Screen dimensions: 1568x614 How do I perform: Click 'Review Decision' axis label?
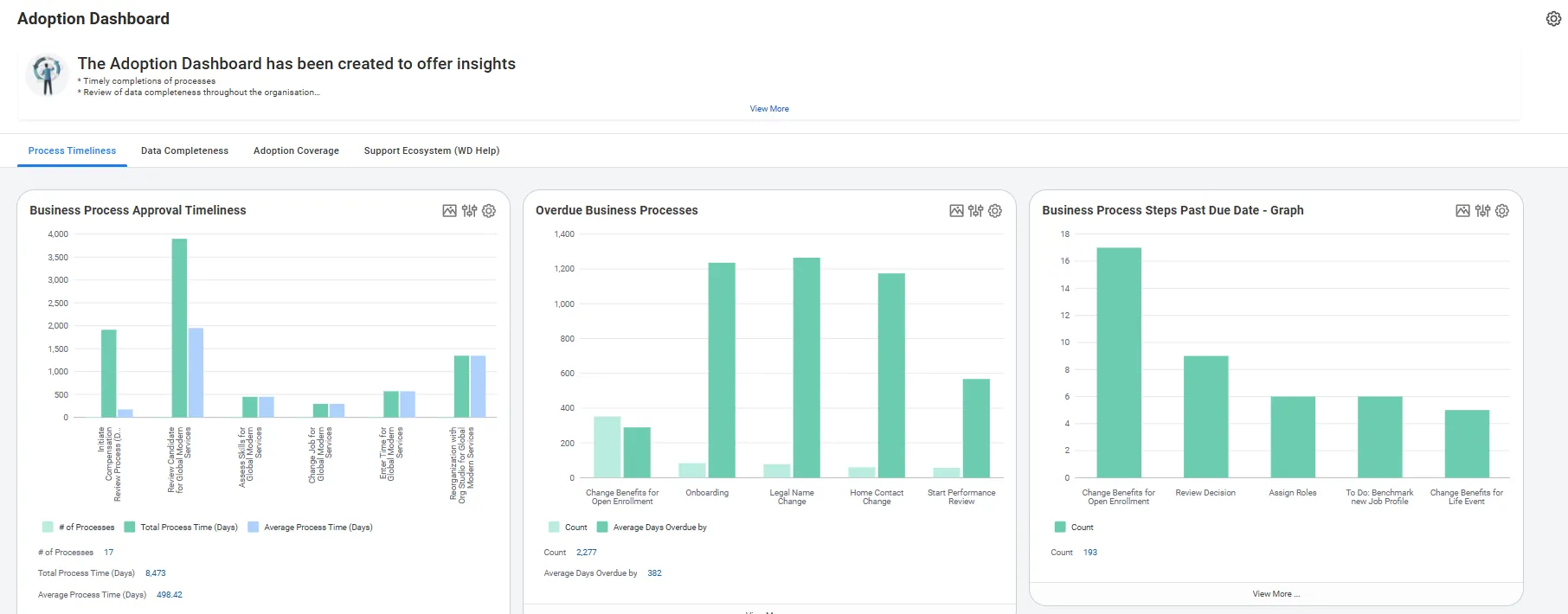pyautogui.click(x=1205, y=493)
